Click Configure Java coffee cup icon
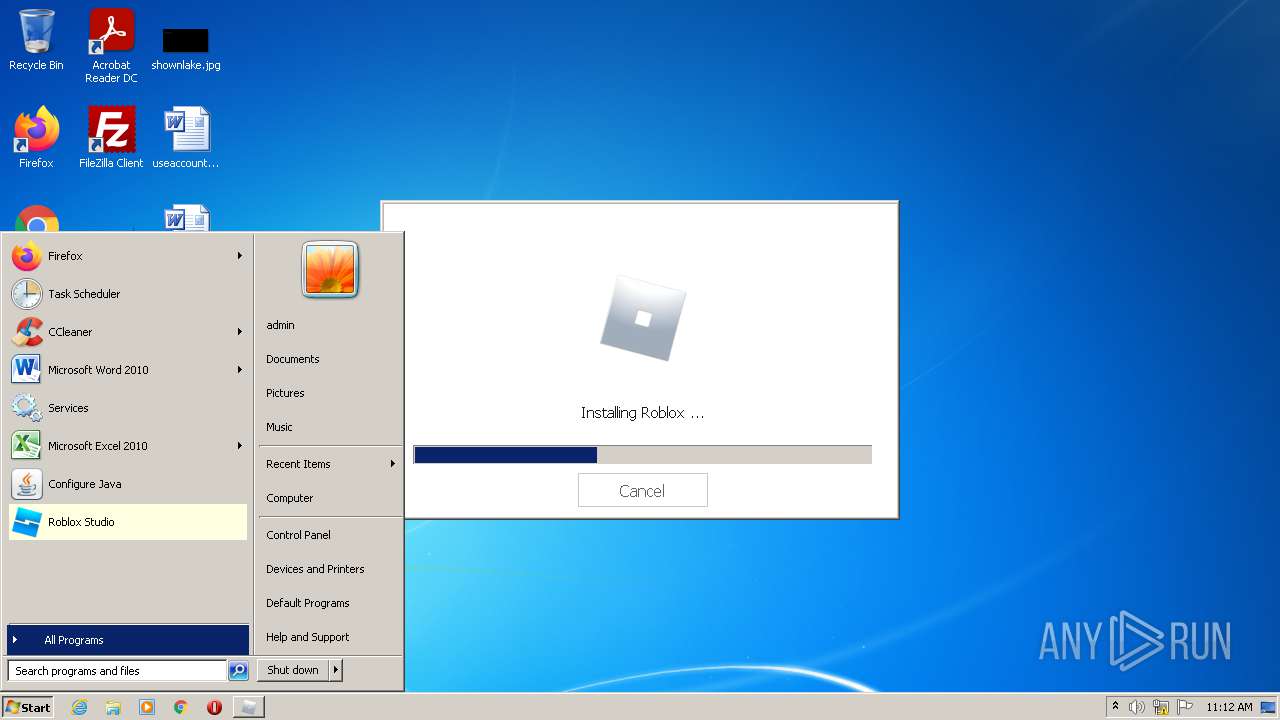 (x=27, y=484)
